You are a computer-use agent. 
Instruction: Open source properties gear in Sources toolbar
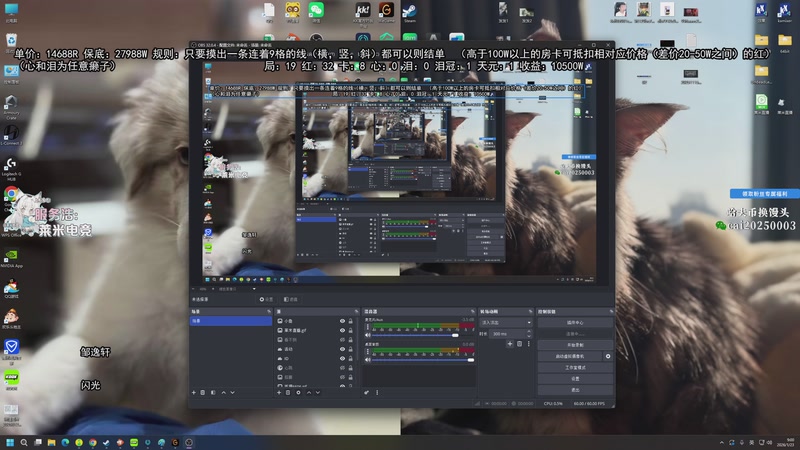click(x=298, y=392)
